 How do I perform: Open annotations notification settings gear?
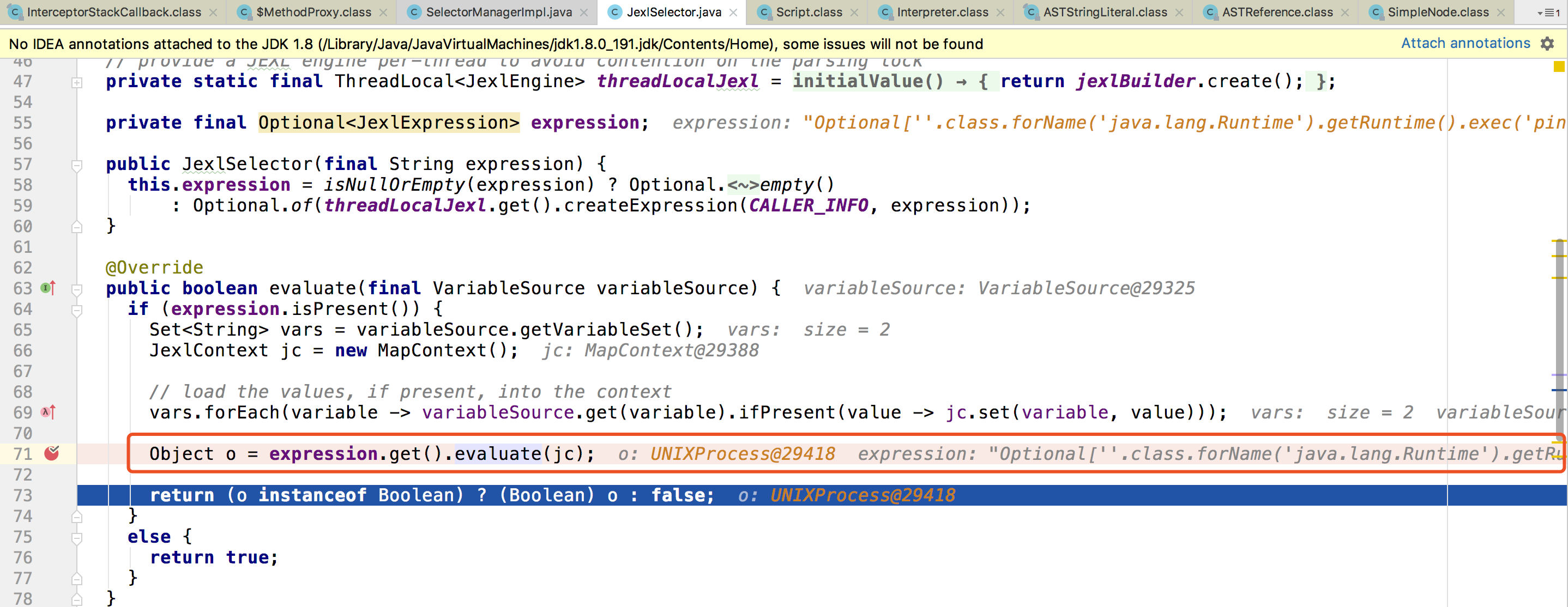click(1547, 44)
